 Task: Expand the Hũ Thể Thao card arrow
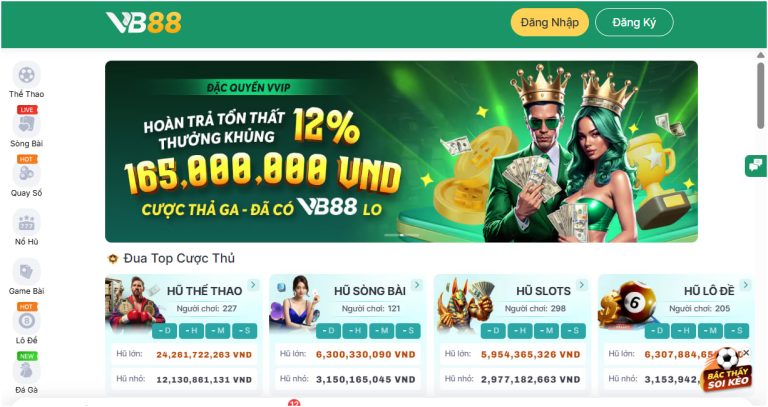point(253,285)
